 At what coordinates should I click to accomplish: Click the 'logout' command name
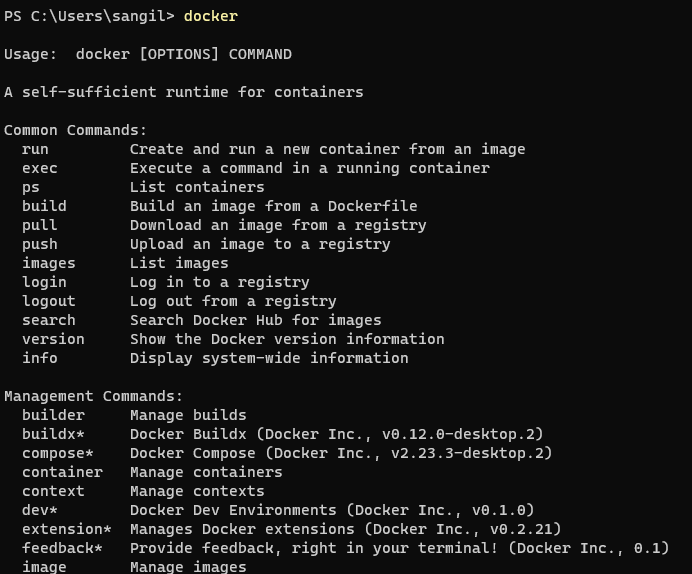click(49, 301)
